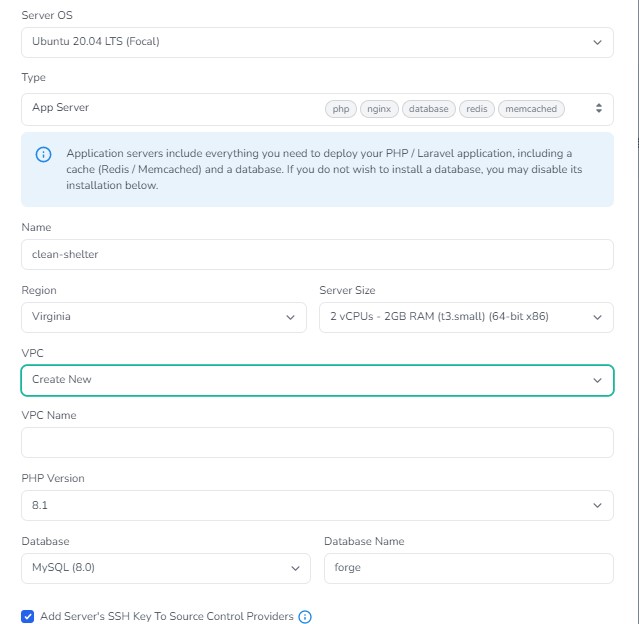Viewport: 639px width, 624px height.
Task: Expand the VPC dropdown showing Create New
Action: [x=317, y=380]
